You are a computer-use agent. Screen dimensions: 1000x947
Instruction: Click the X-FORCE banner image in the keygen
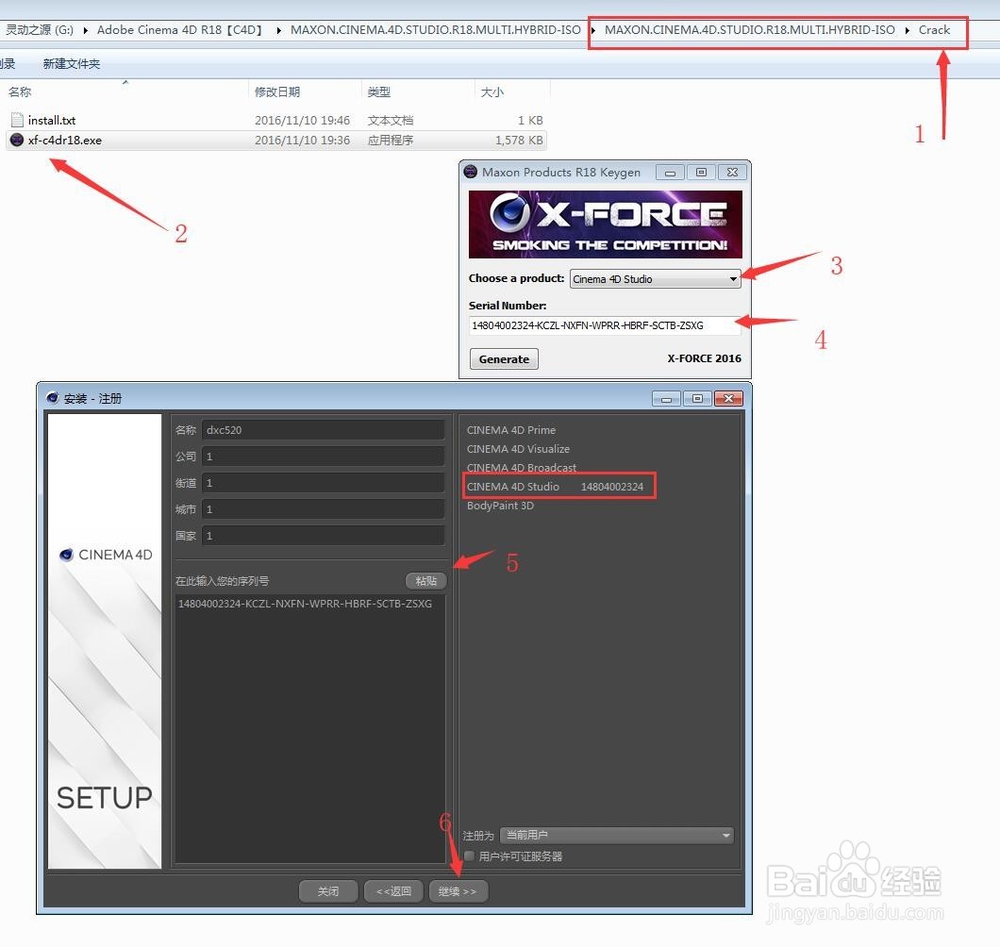coord(605,224)
